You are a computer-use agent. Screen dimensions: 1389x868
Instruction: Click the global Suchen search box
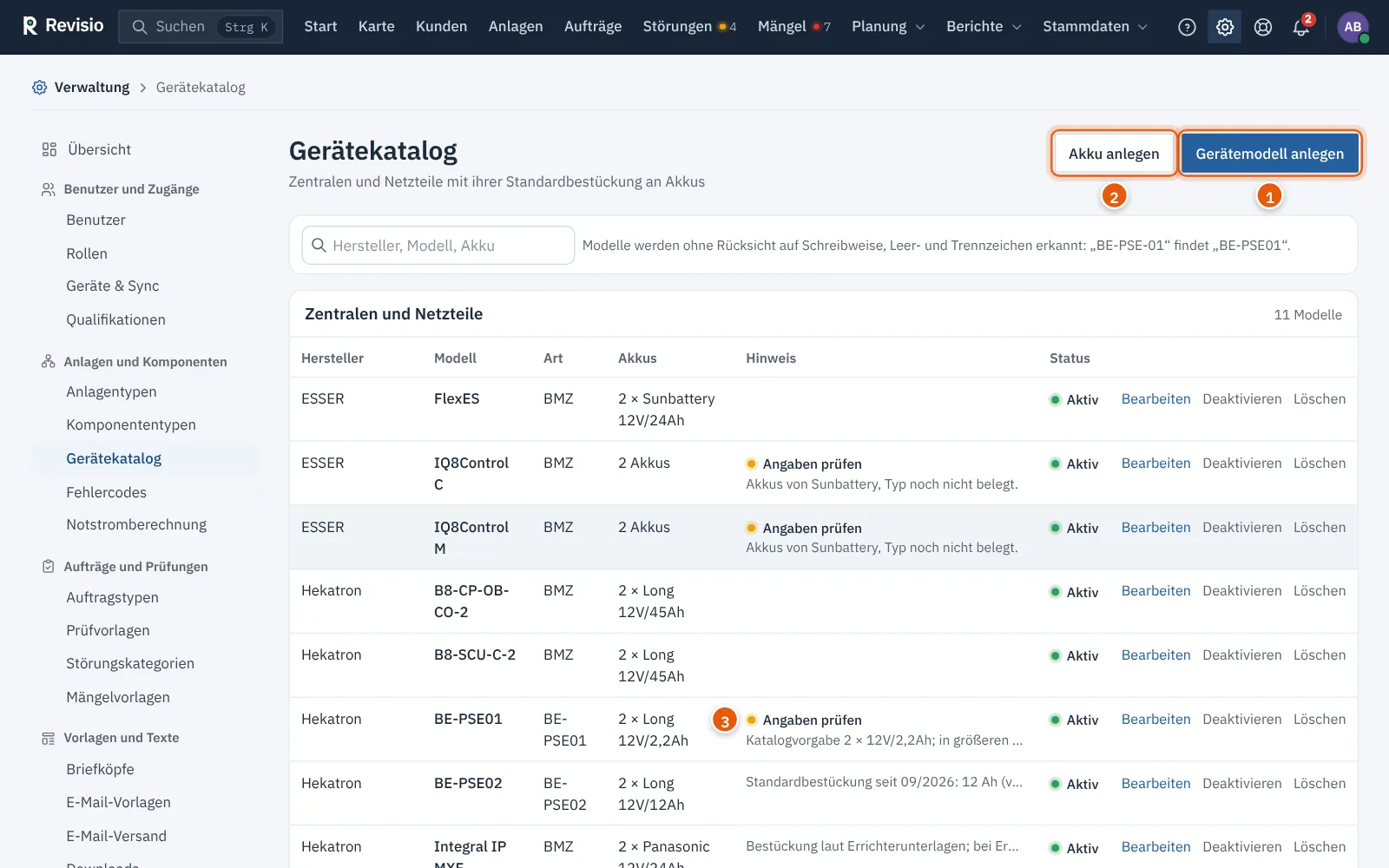[x=201, y=27]
